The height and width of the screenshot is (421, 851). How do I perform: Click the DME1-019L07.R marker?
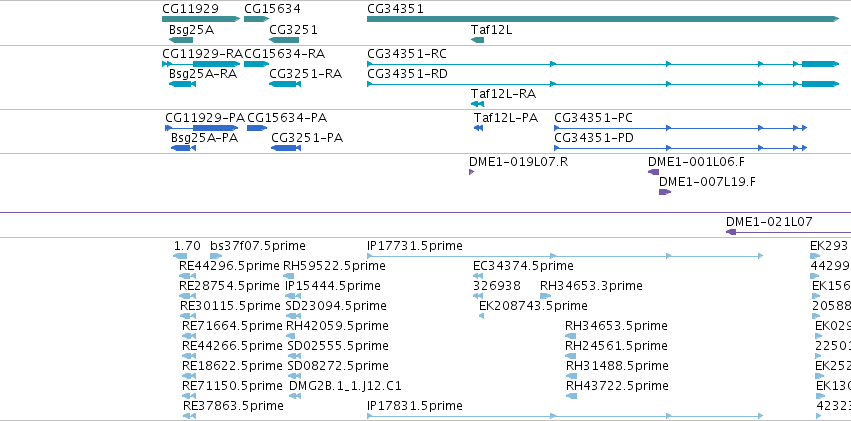pos(471,172)
